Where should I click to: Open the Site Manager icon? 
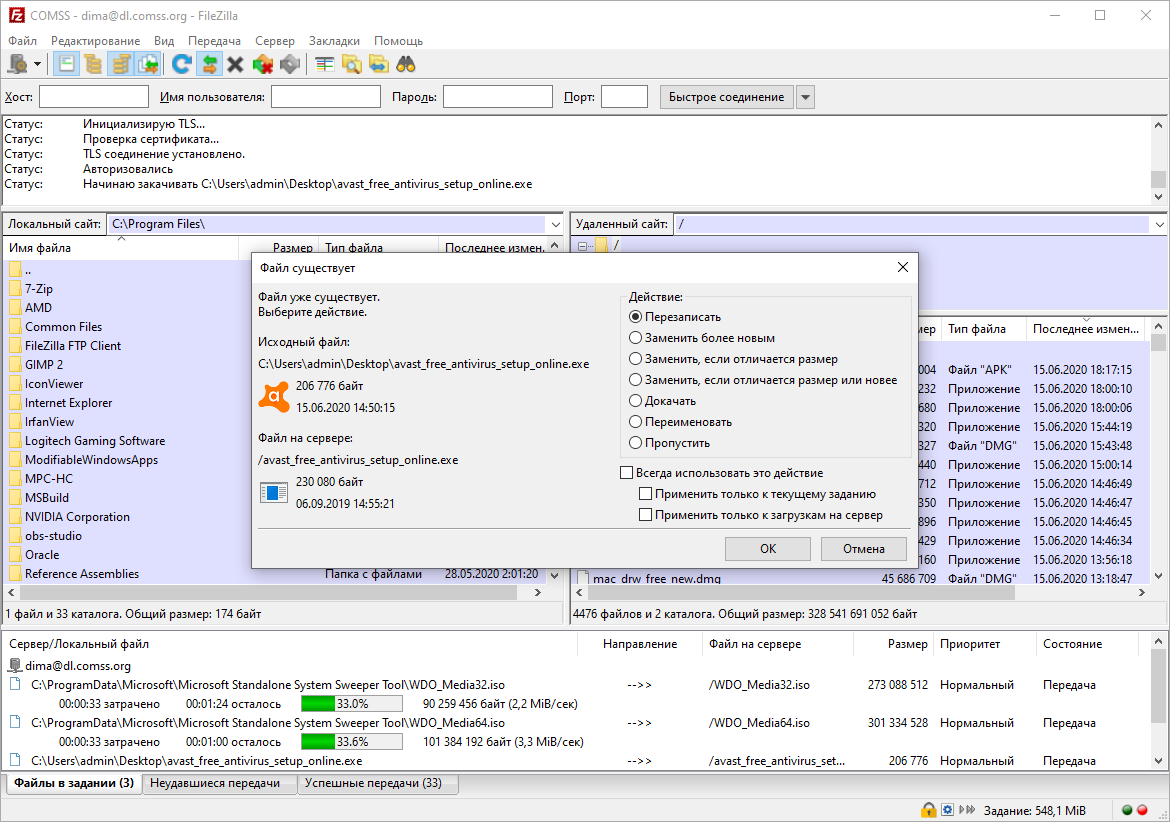coord(17,64)
